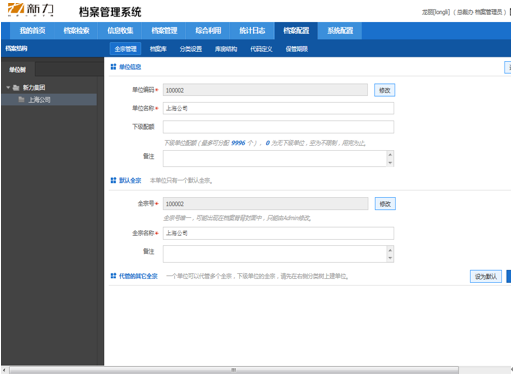Image resolution: width=513 pixels, height=375 pixels.
Task: Open the 代码定义 submenu item
Action: point(261,49)
